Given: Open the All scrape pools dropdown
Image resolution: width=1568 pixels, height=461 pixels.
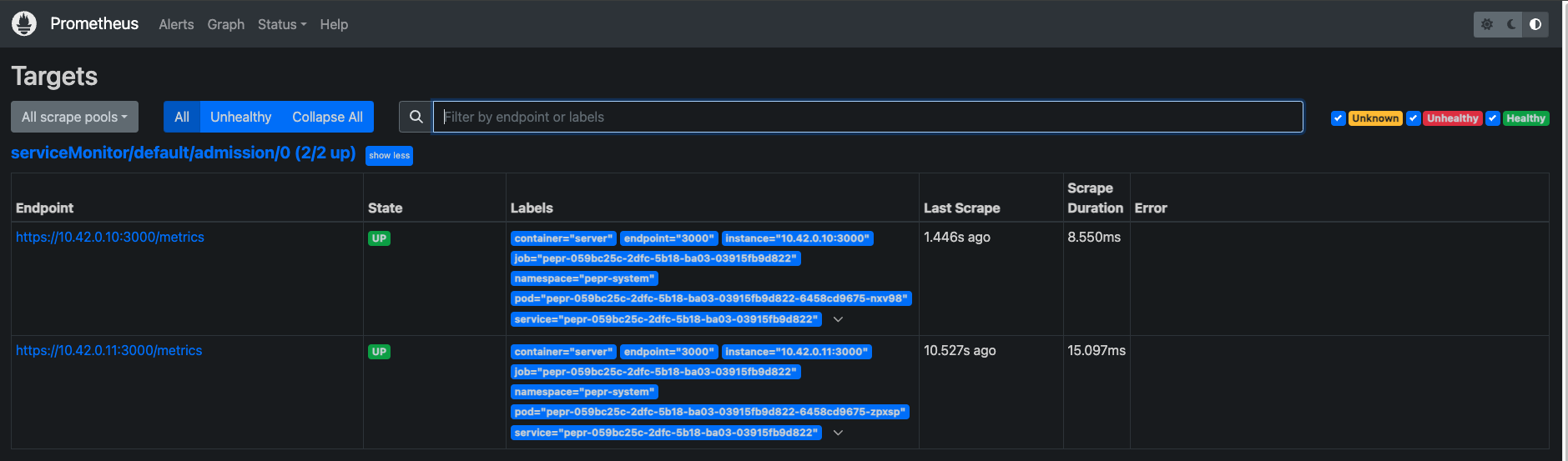Looking at the screenshot, I should [74, 118].
